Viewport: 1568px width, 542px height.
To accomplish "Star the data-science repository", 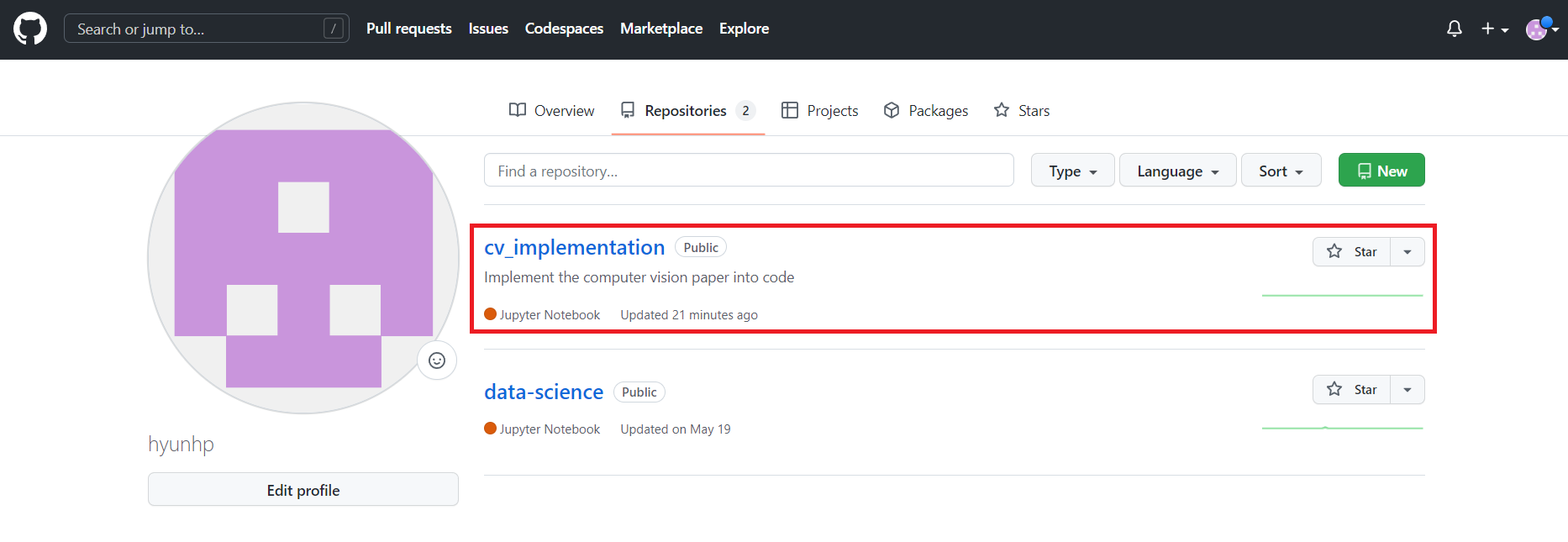I will click(x=1352, y=390).
